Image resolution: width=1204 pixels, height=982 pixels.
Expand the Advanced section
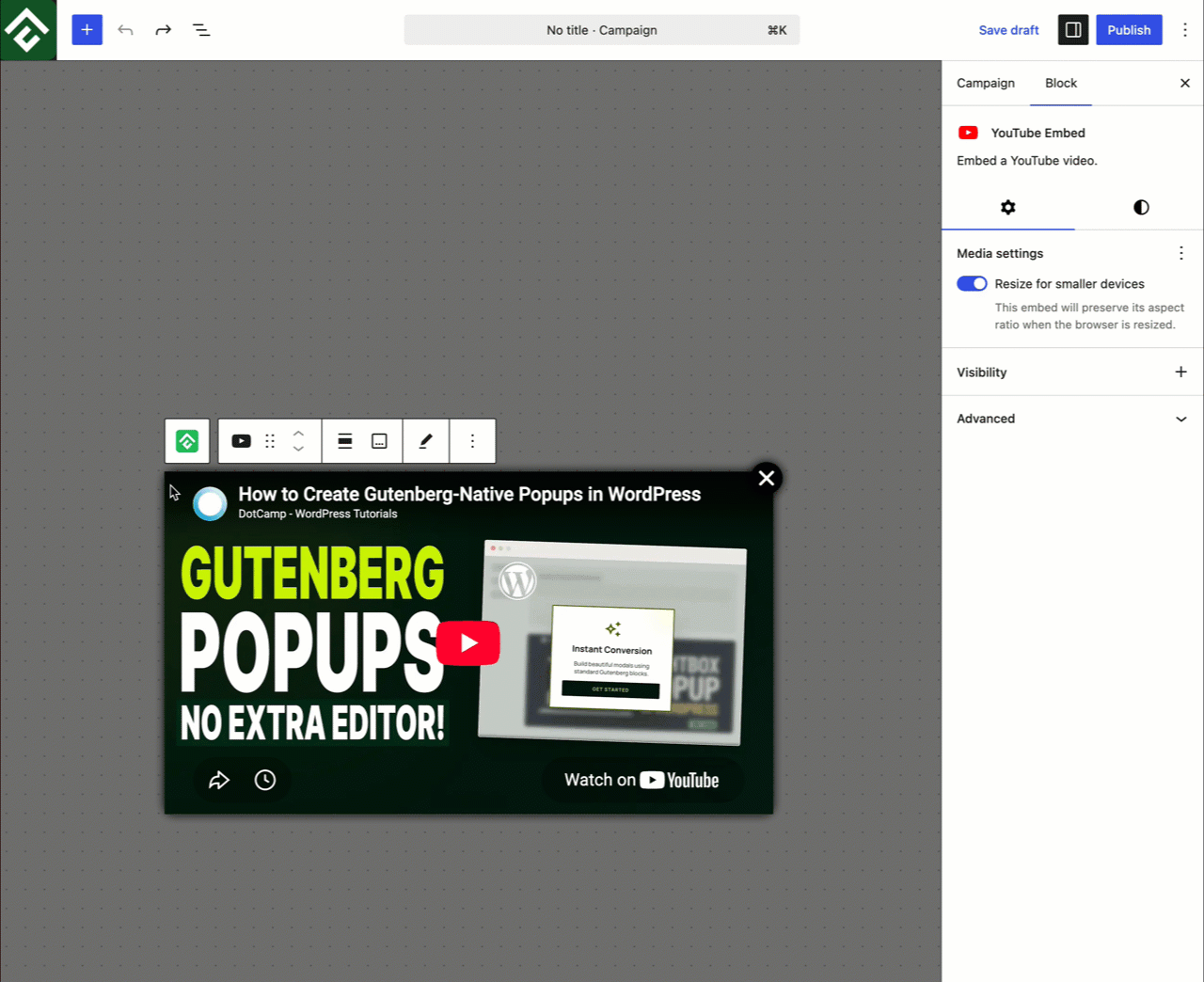[x=1072, y=419]
